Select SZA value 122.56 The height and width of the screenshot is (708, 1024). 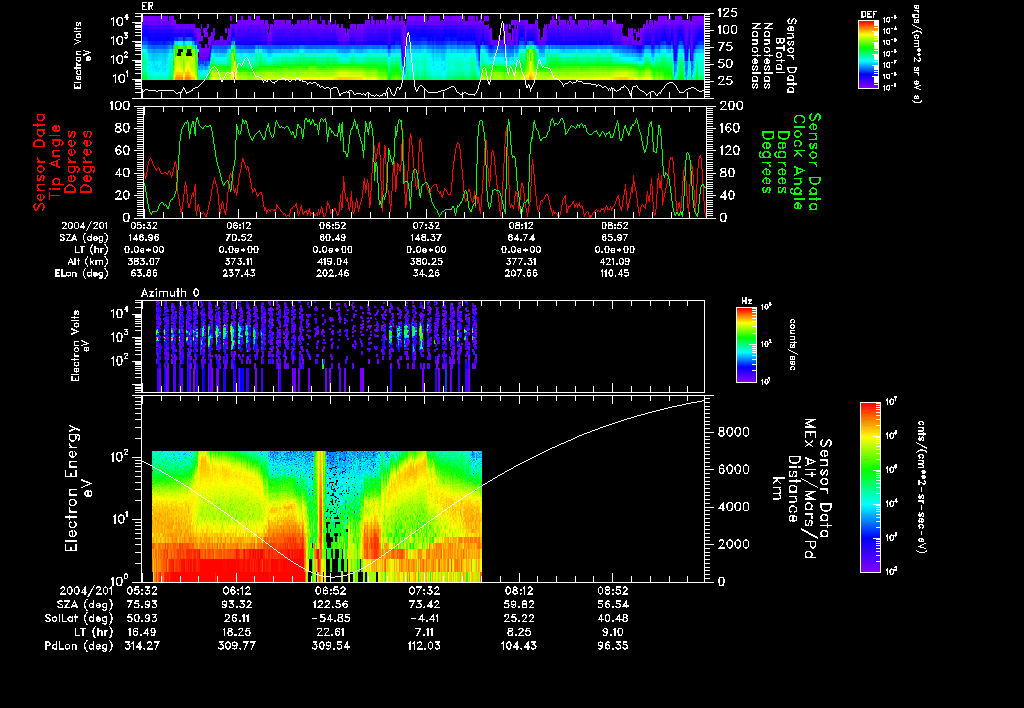click(x=330, y=604)
